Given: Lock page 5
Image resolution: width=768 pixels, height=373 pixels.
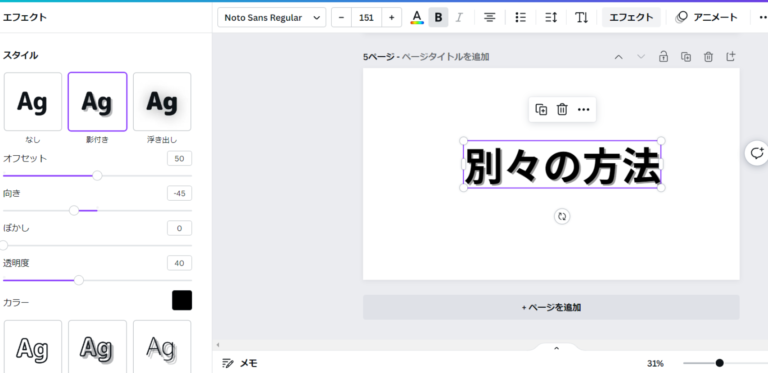Looking at the screenshot, I should (663, 57).
